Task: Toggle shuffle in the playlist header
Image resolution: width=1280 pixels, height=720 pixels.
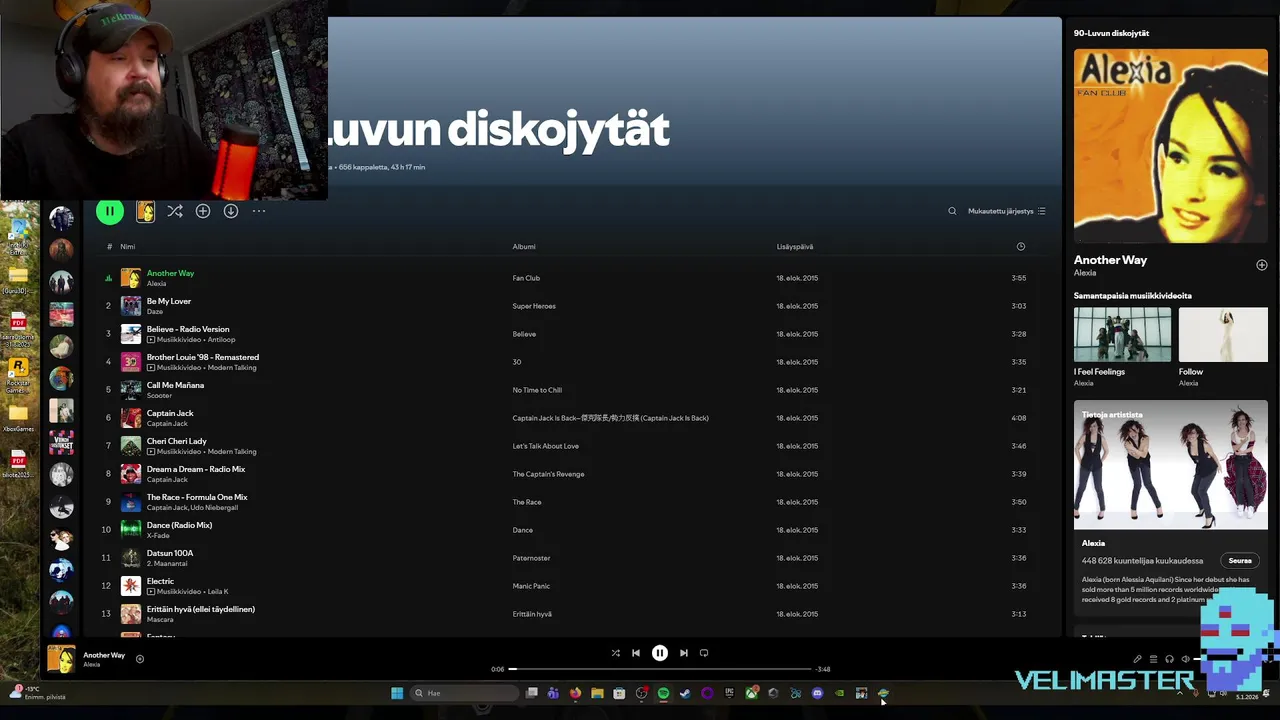Action: [x=175, y=211]
